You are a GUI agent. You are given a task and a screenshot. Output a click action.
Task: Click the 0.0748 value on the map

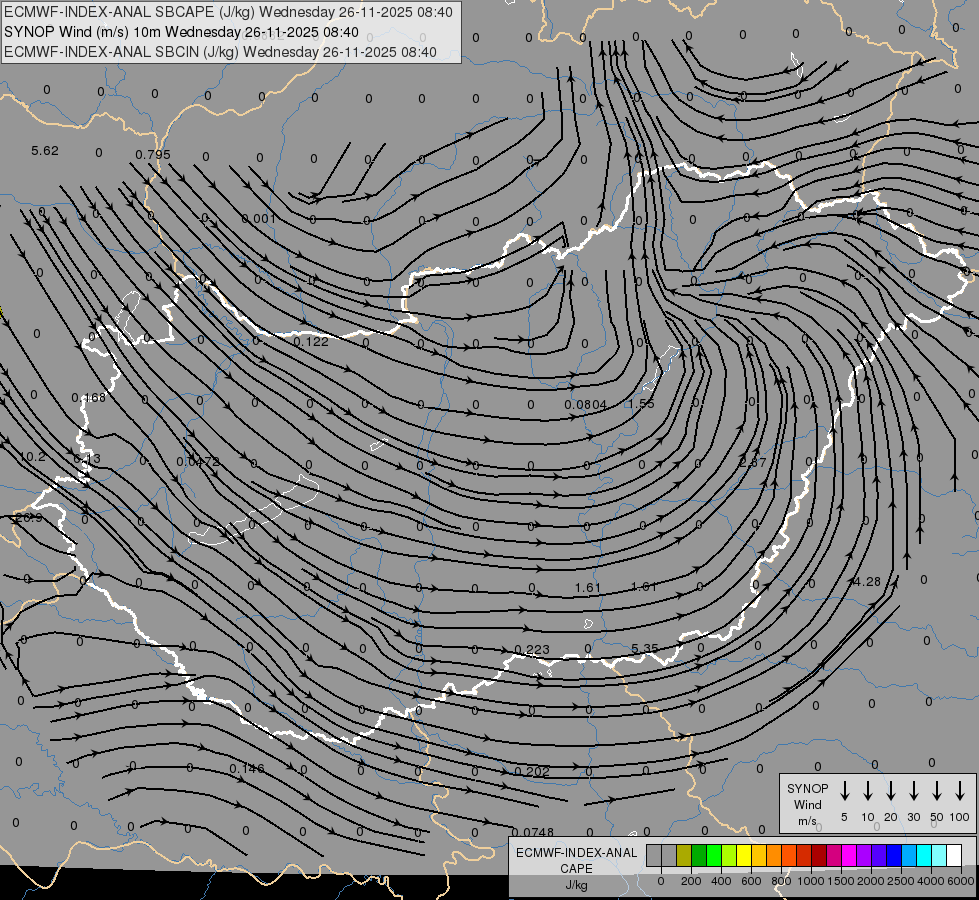click(x=533, y=832)
